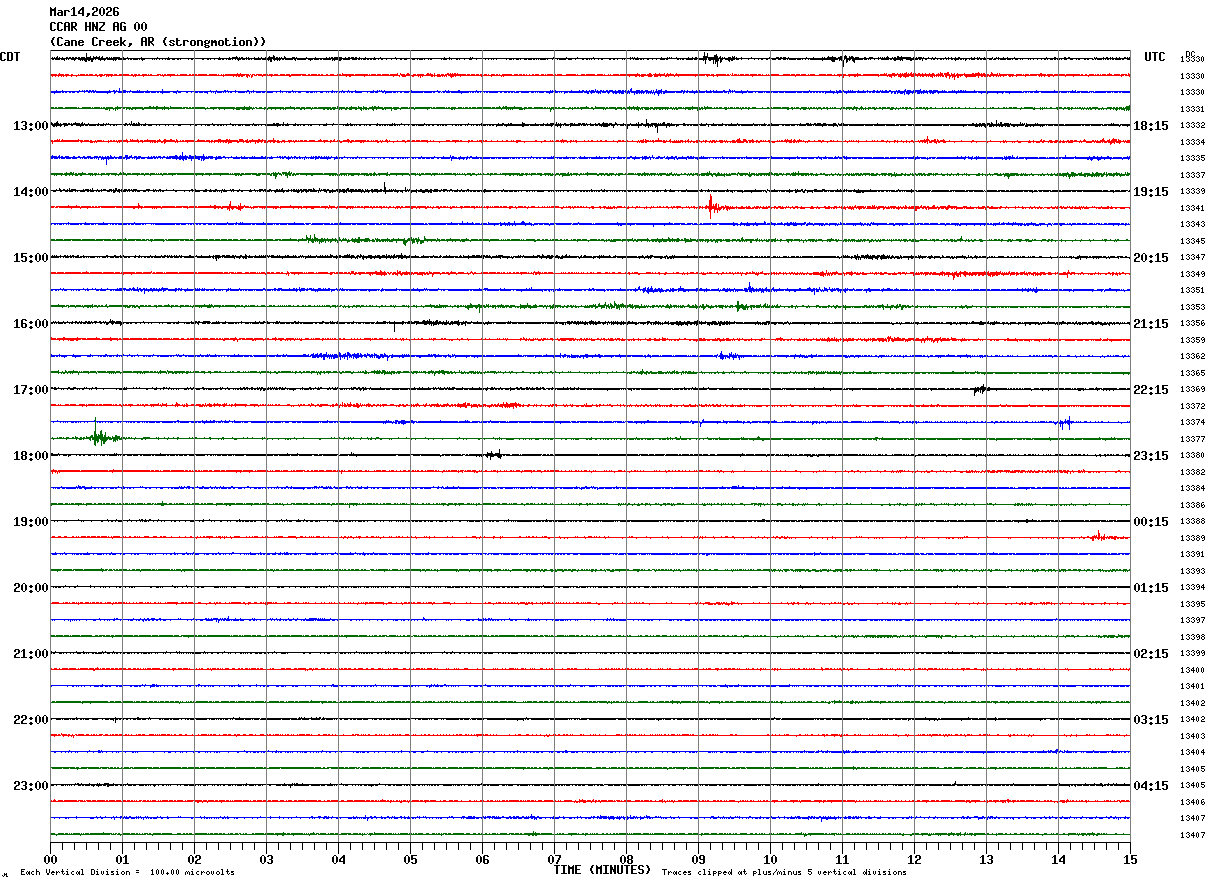This screenshot has width=1210, height=886.
Task: Click the DC offset value 13339
Action: click(x=1192, y=192)
